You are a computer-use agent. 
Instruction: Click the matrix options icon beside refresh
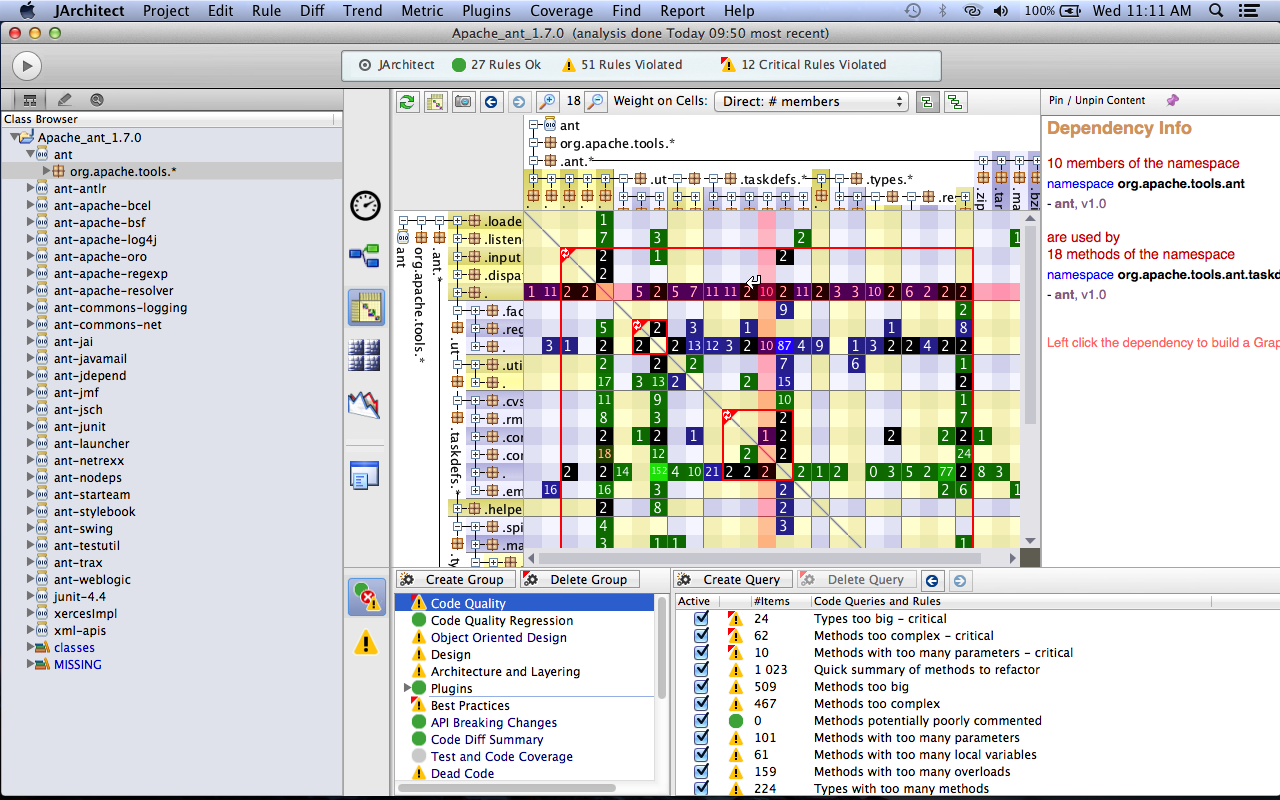(x=435, y=101)
